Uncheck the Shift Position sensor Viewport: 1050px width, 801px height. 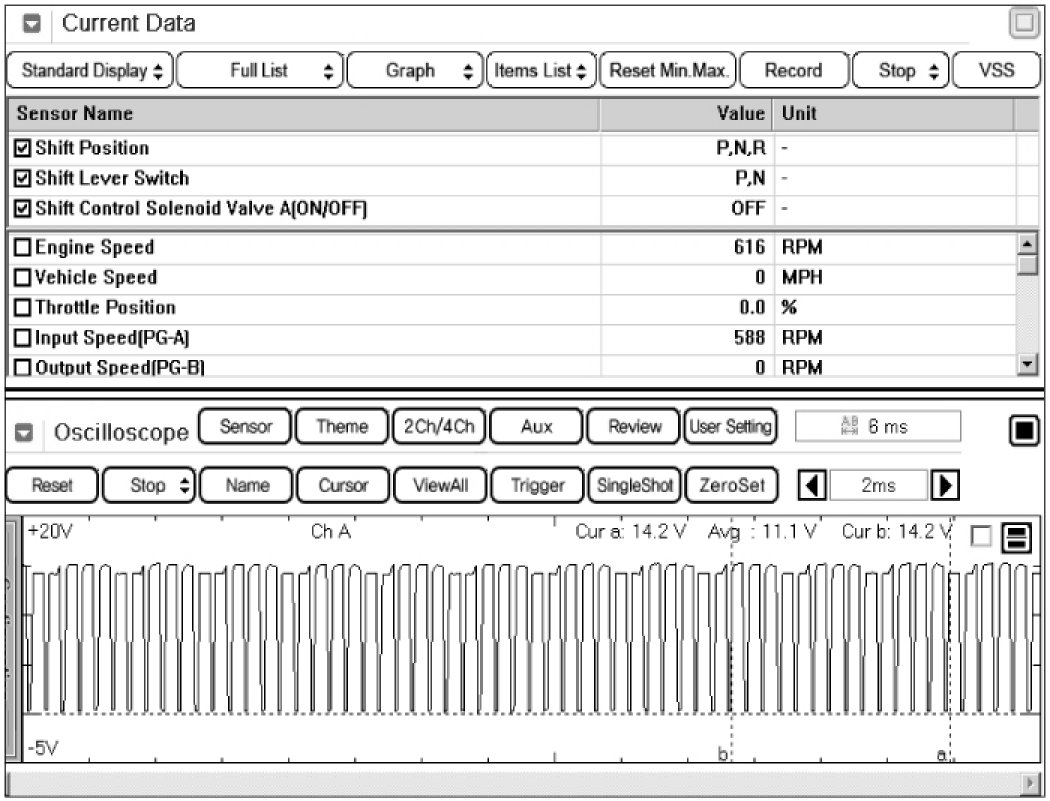[23, 149]
